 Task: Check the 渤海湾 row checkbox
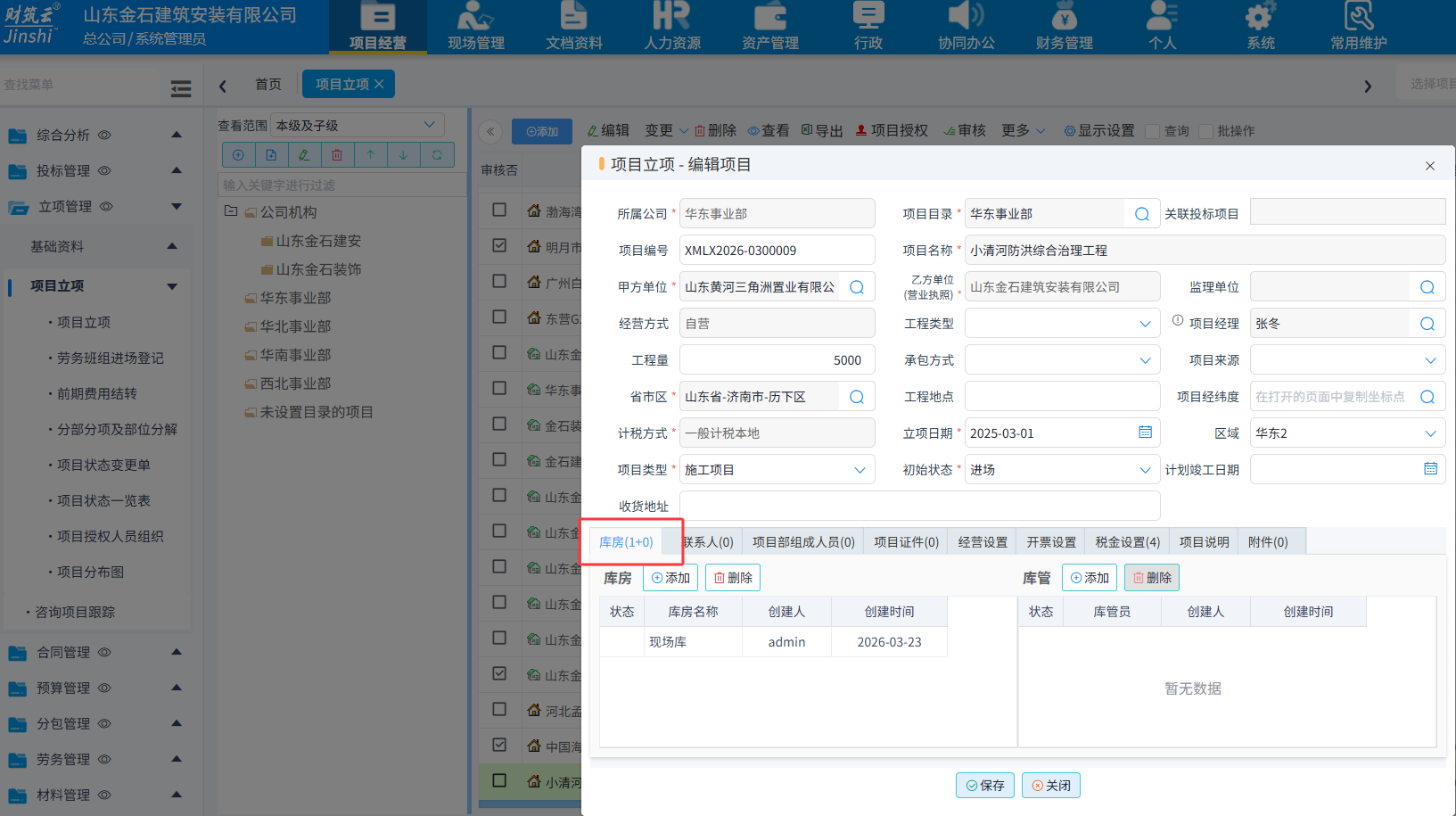click(499, 210)
